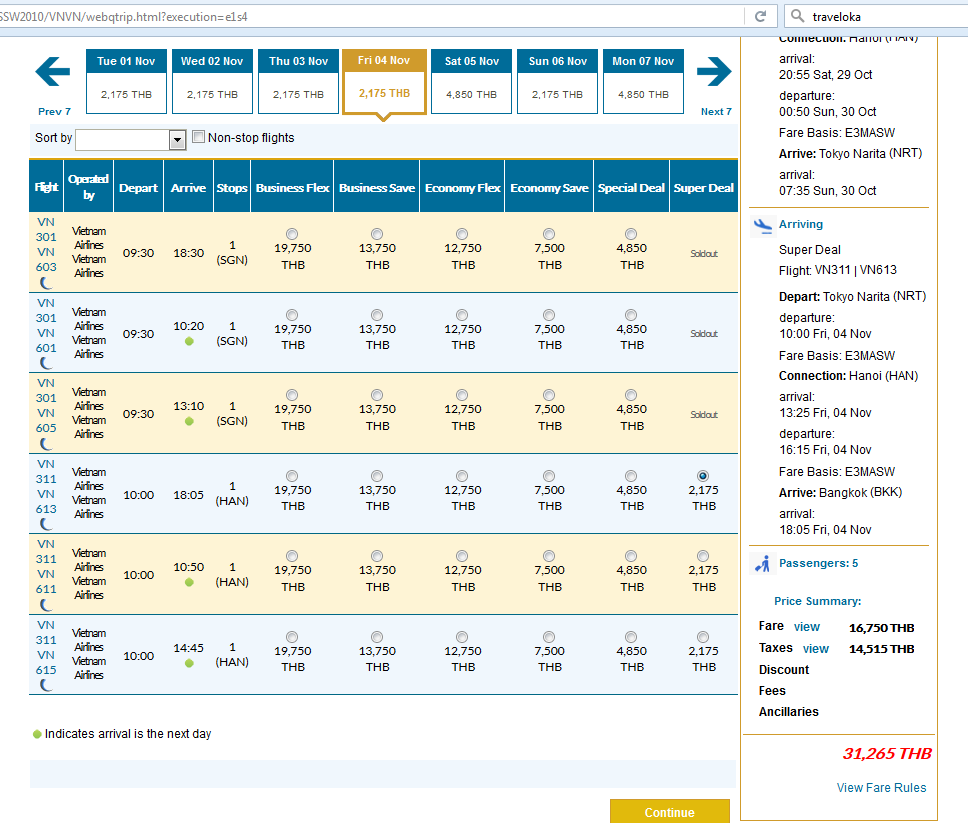Open the Sort by dropdown
The image size is (968, 823).
130,140
